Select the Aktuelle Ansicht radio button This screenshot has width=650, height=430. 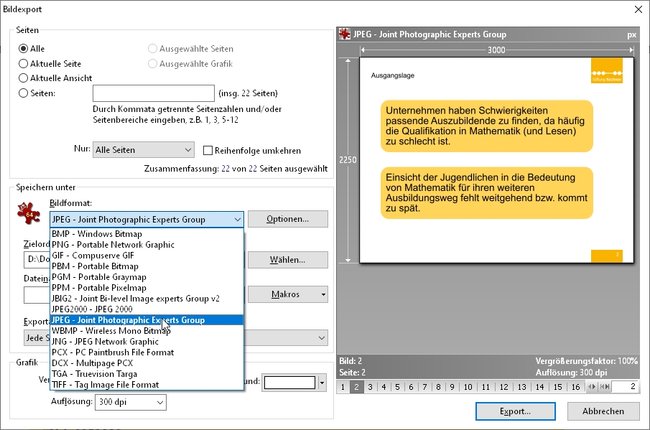click(x=23, y=78)
